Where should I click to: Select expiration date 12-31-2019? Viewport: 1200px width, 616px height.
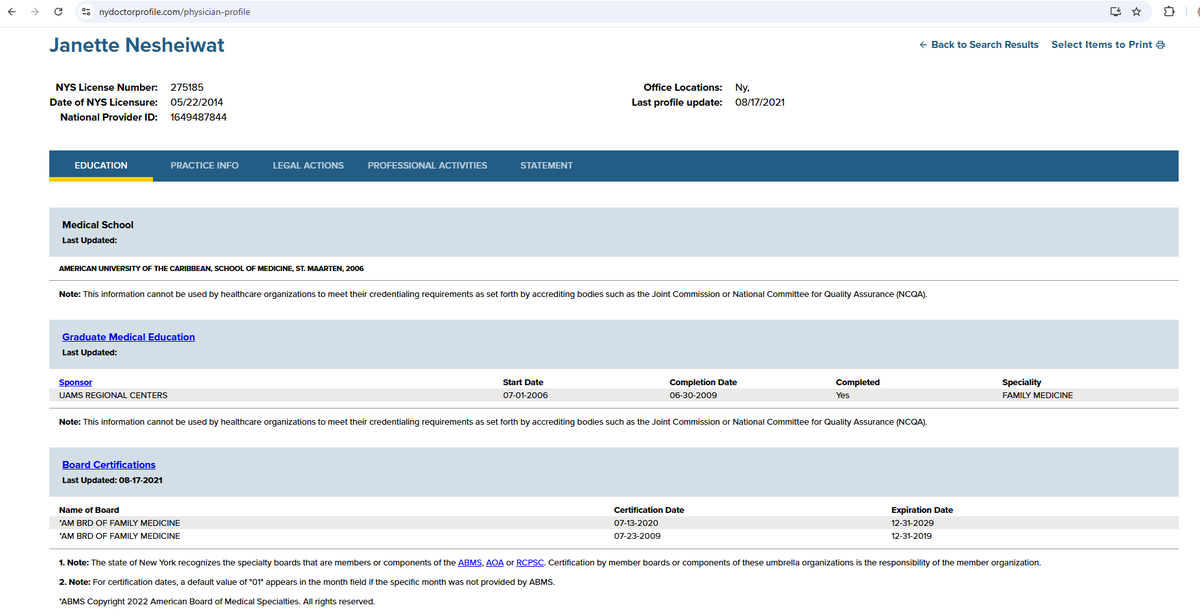click(912, 536)
